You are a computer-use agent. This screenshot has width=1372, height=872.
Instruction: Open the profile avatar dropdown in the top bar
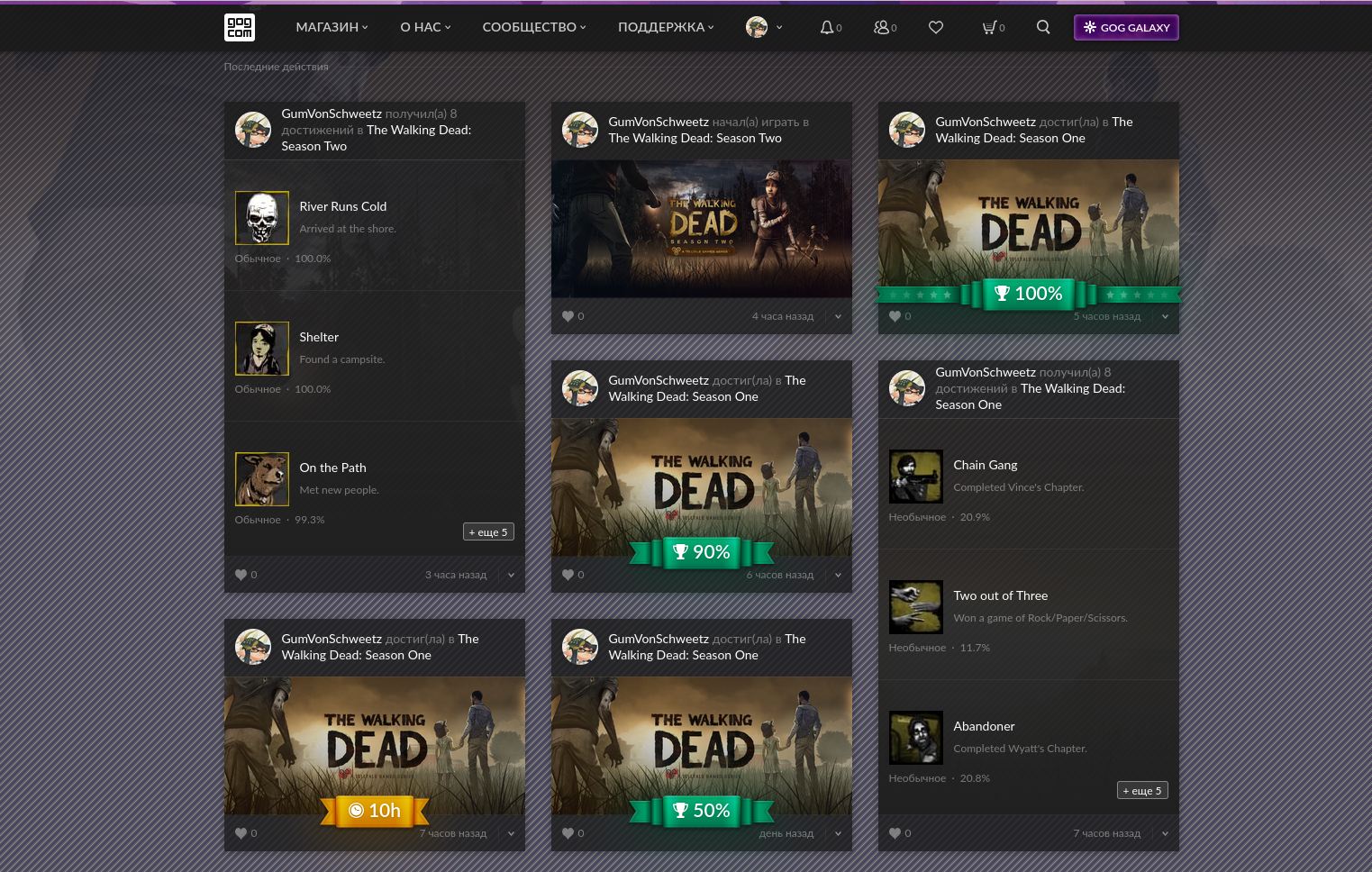(x=764, y=27)
